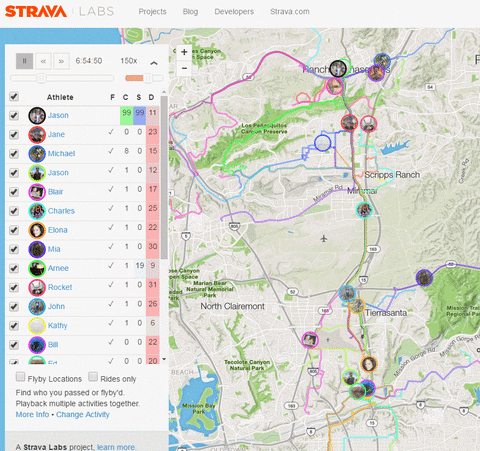The image size is (480, 451).
Task: Click the Change Activity link
Action: coord(83,415)
